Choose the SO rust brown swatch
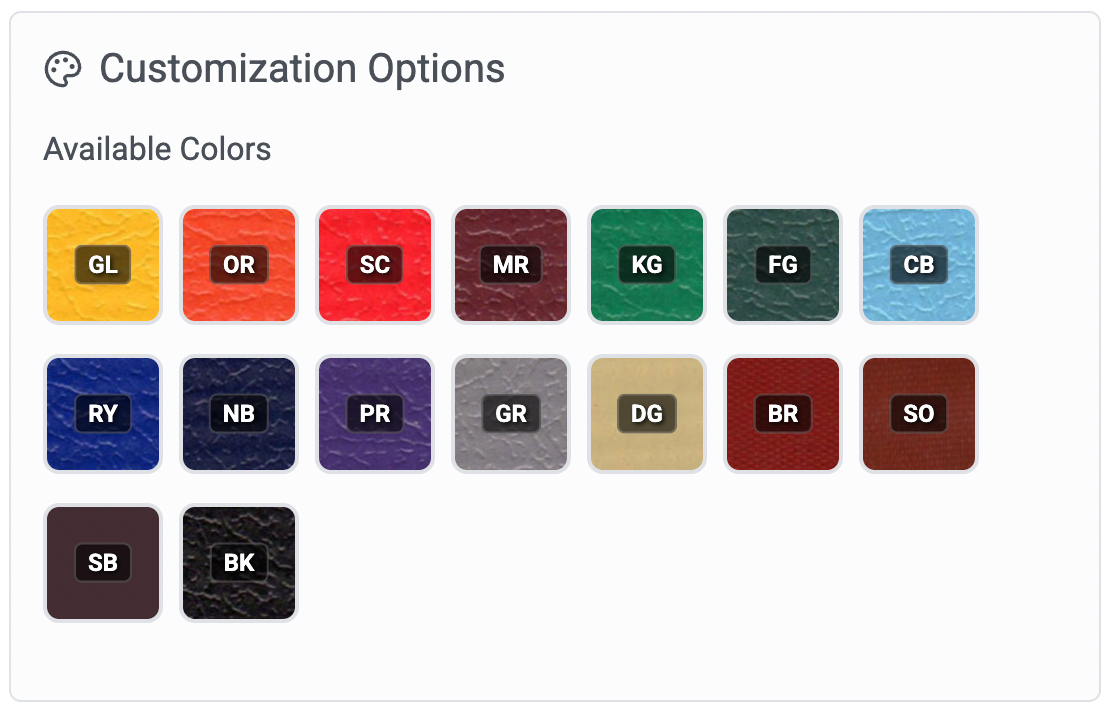Image resolution: width=1118 pixels, height=722 pixels. (x=918, y=414)
